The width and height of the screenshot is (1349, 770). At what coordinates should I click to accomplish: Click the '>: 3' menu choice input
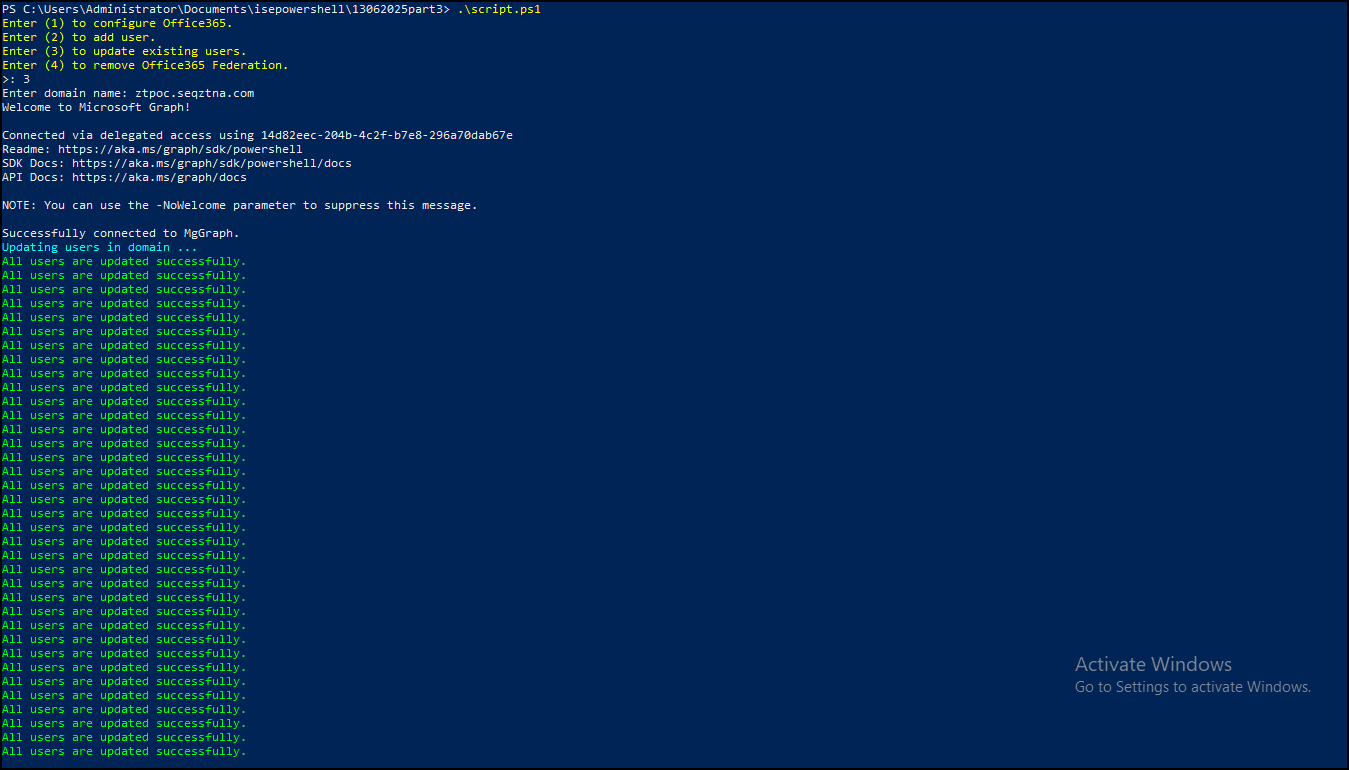pyautogui.click(x=16, y=79)
